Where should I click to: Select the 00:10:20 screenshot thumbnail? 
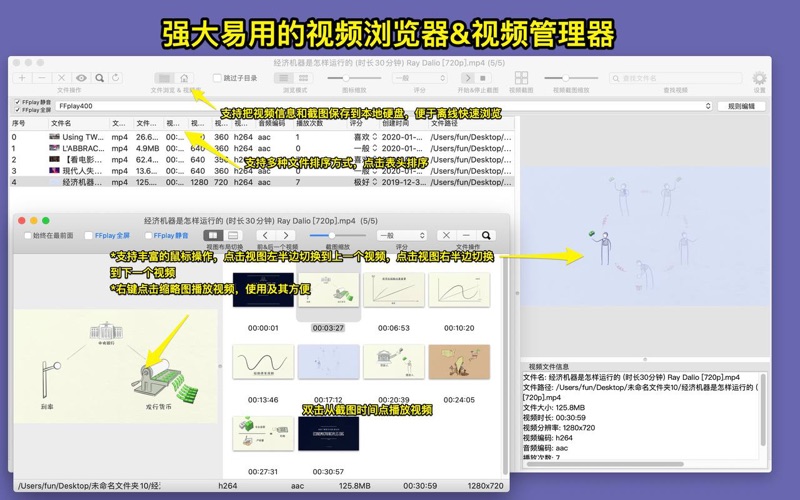tap(459, 290)
